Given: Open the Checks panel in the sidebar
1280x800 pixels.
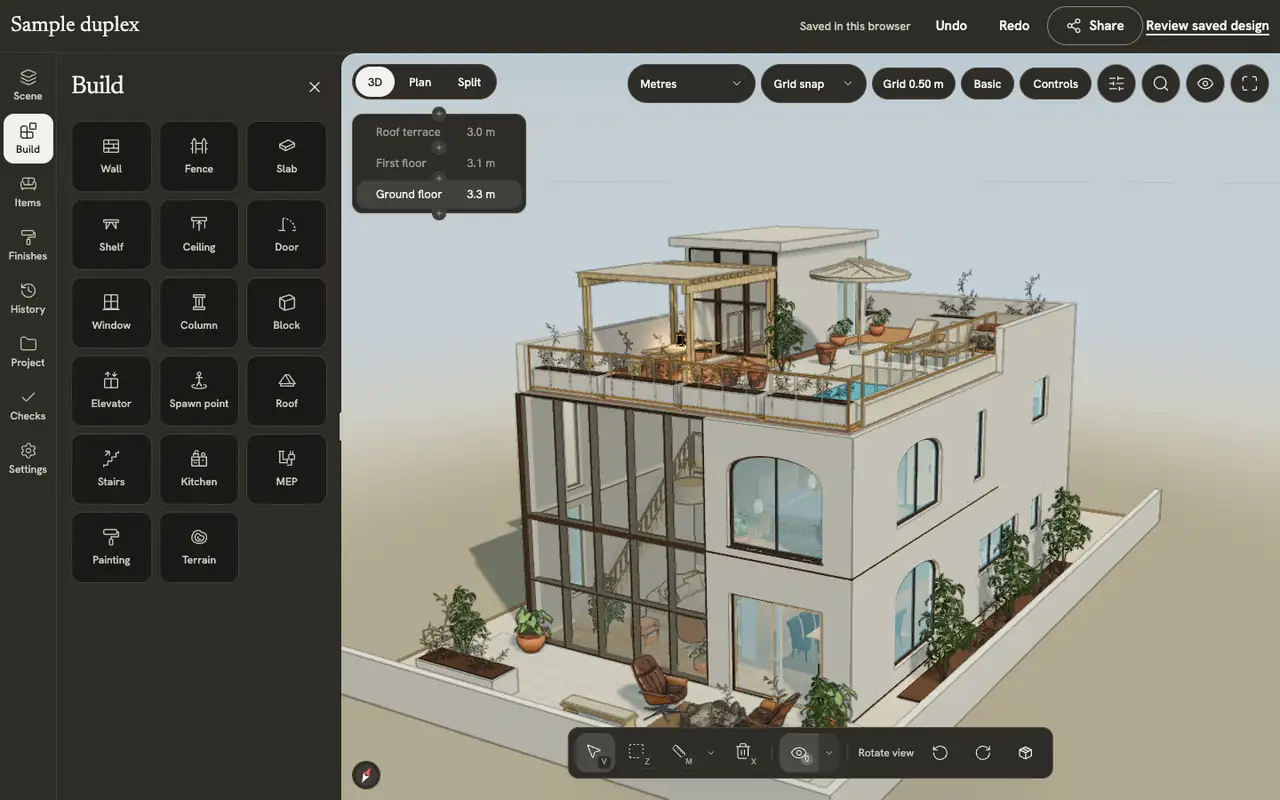Looking at the screenshot, I should (x=28, y=405).
